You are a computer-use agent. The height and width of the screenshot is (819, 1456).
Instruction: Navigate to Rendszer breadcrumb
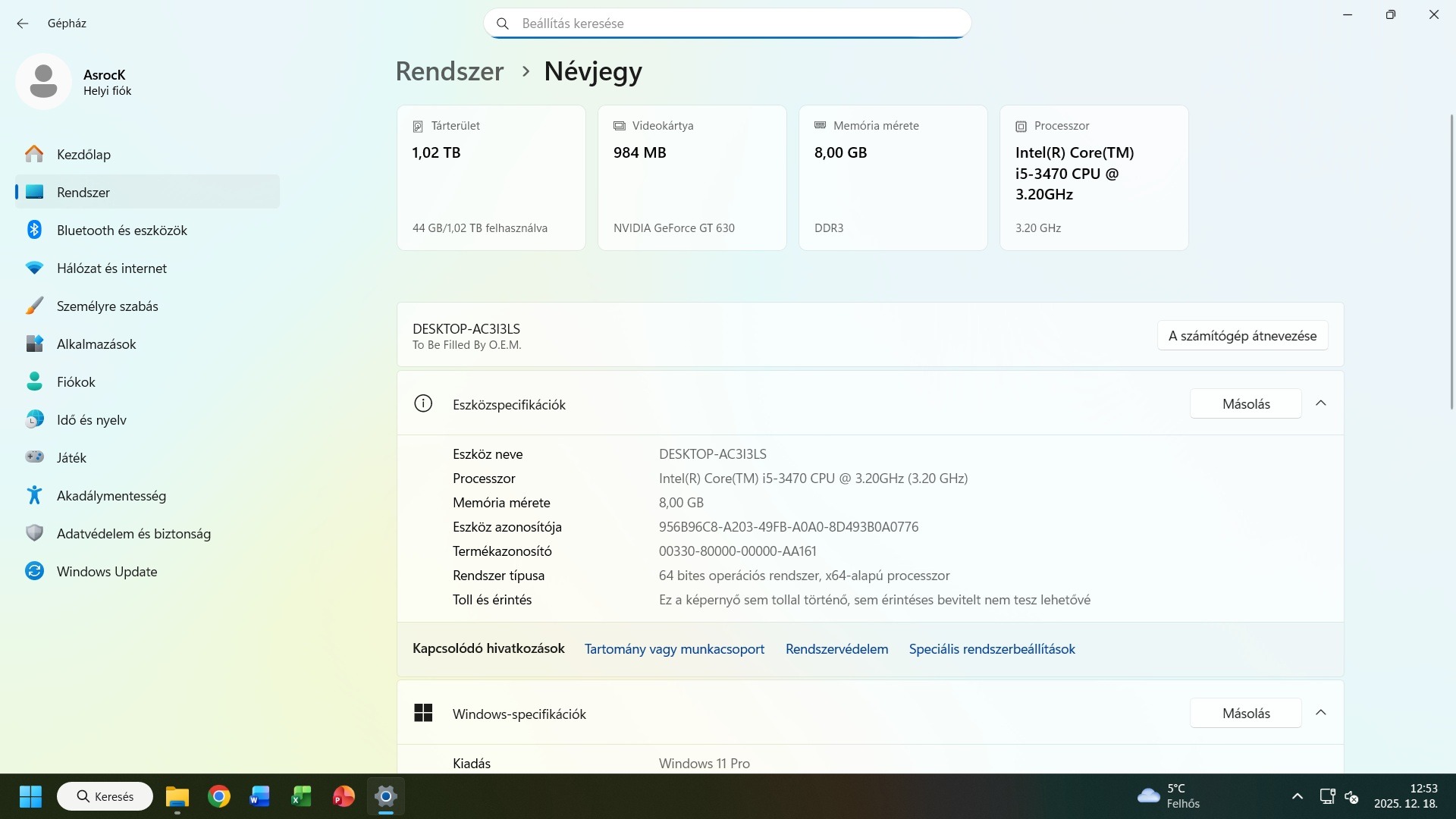click(449, 71)
